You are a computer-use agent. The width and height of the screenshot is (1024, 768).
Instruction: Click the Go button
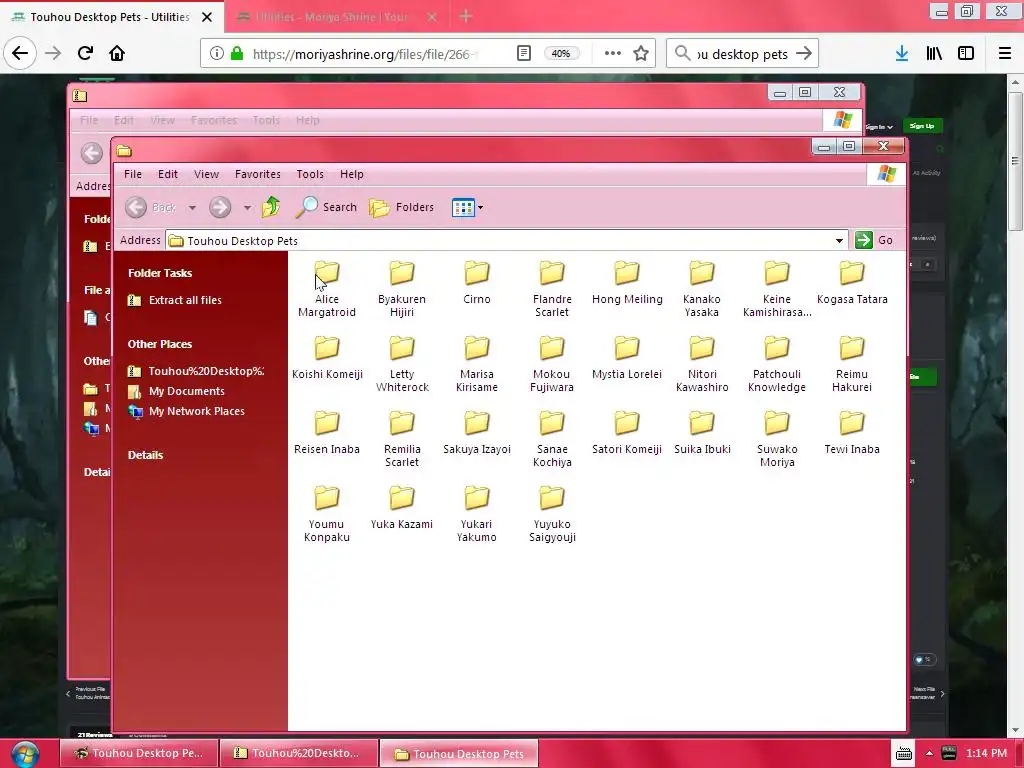(874, 240)
